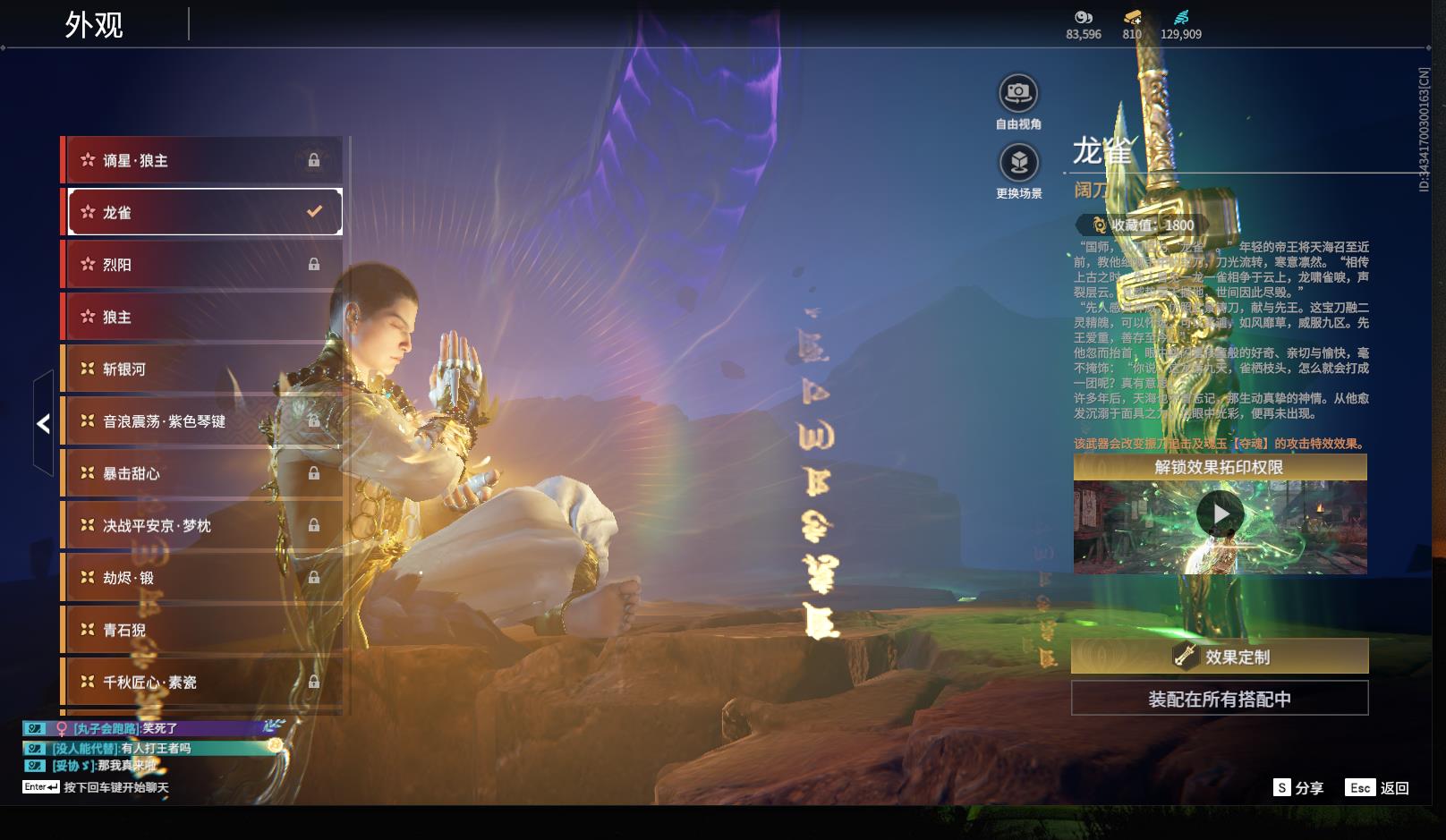Click the free camera view icon

pyautogui.click(x=1017, y=93)
